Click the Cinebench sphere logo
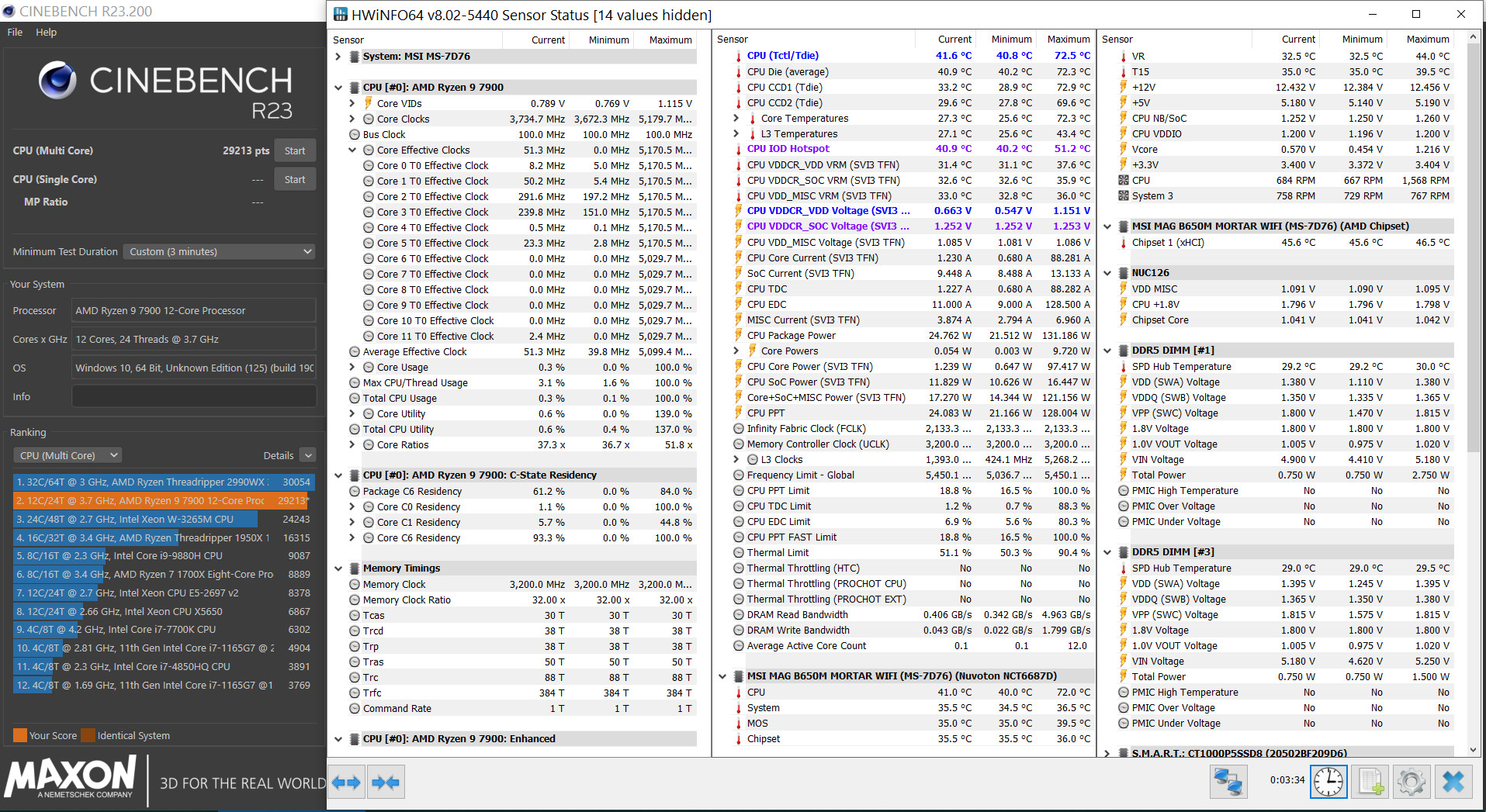Viewport: 1486px width, 812px height. tap(58, 80)
